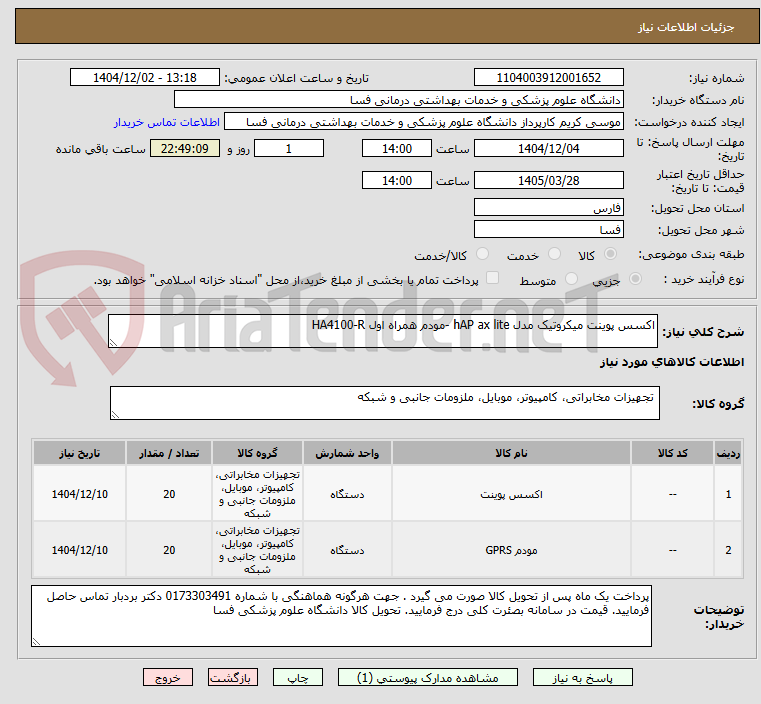Open اطلاعات تماس خریدار link

pos(166,122)
